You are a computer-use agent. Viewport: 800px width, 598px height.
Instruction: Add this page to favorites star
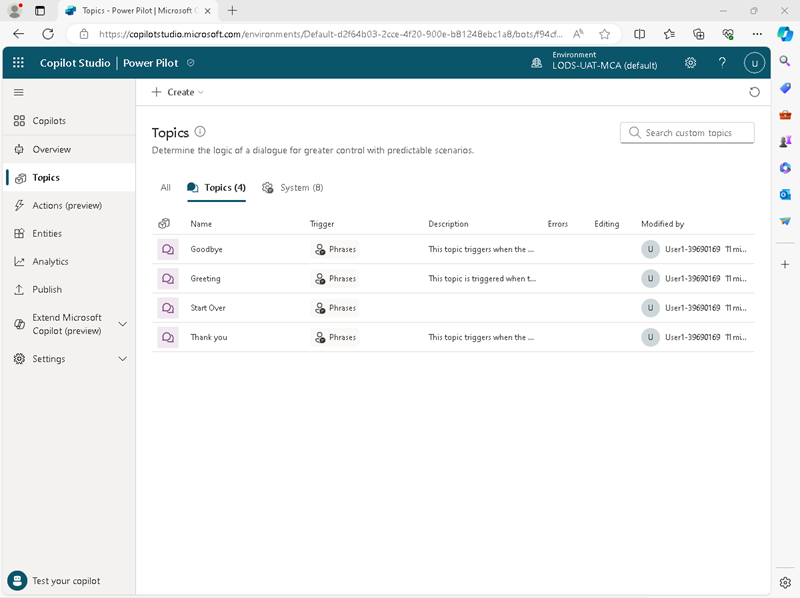605,34
